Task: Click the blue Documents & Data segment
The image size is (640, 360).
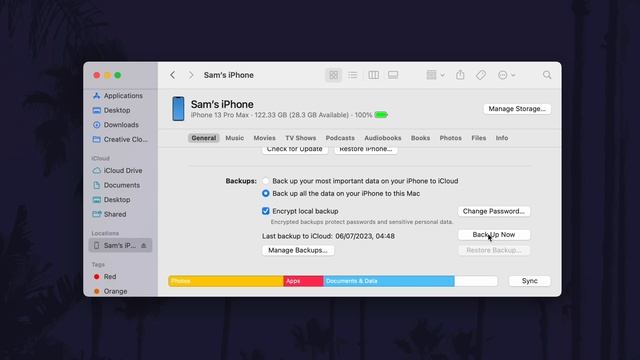Action: tap(389, 281)
